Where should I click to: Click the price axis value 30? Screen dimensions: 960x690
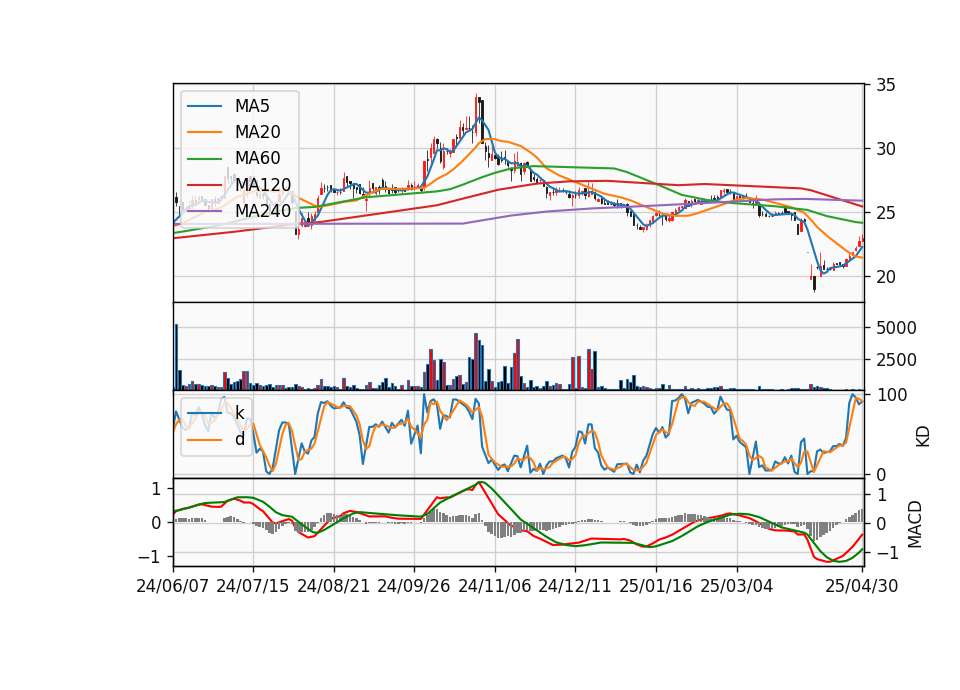(885, 149)
